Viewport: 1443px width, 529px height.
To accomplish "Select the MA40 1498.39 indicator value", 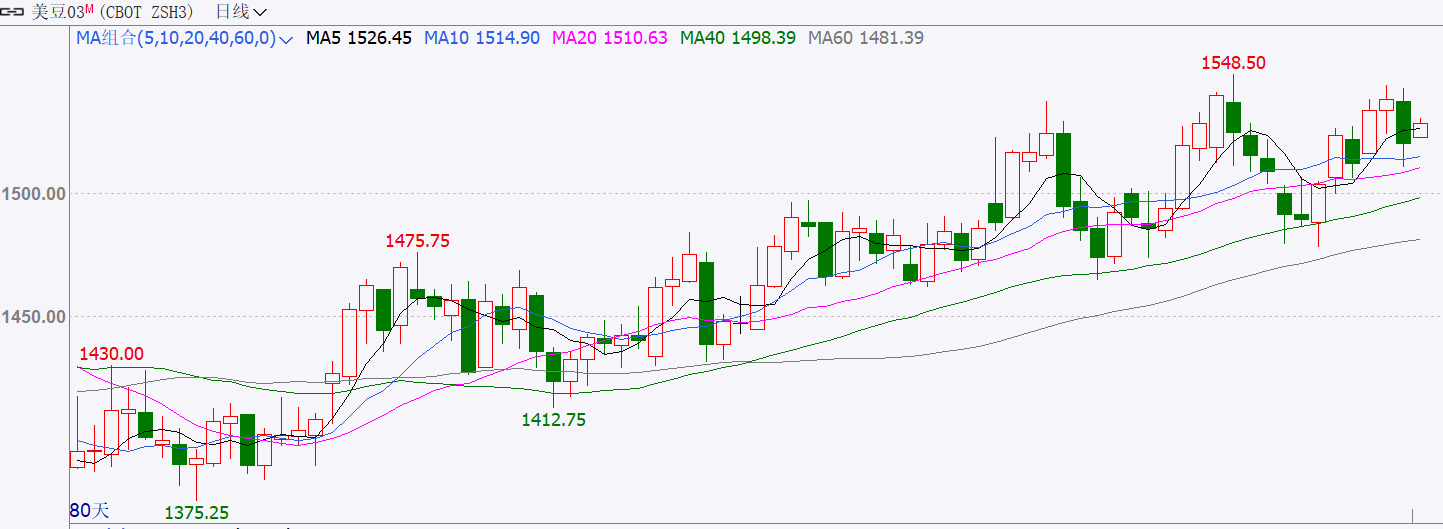I will tap(738, 38).
